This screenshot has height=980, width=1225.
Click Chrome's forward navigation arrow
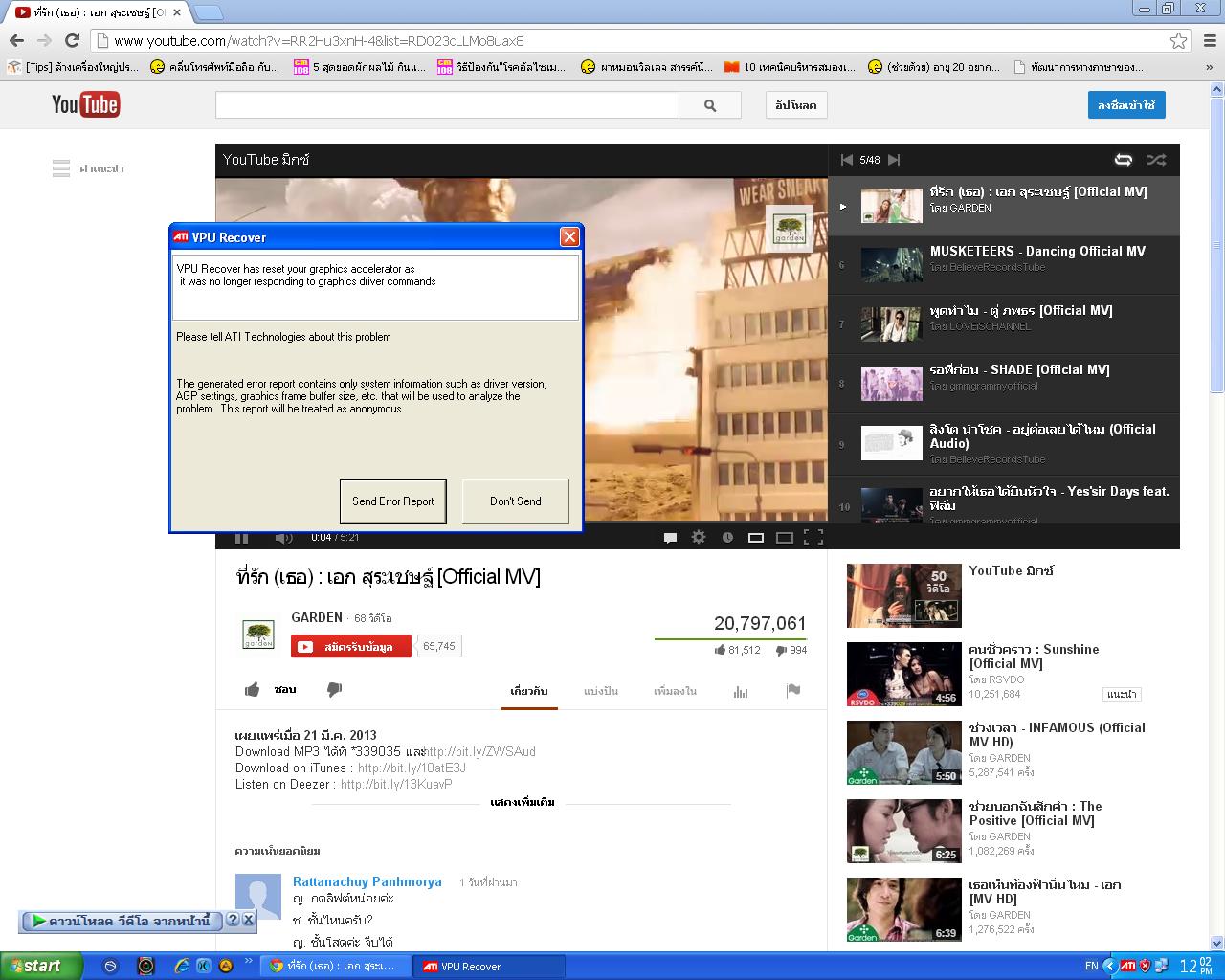coord(44,40)
